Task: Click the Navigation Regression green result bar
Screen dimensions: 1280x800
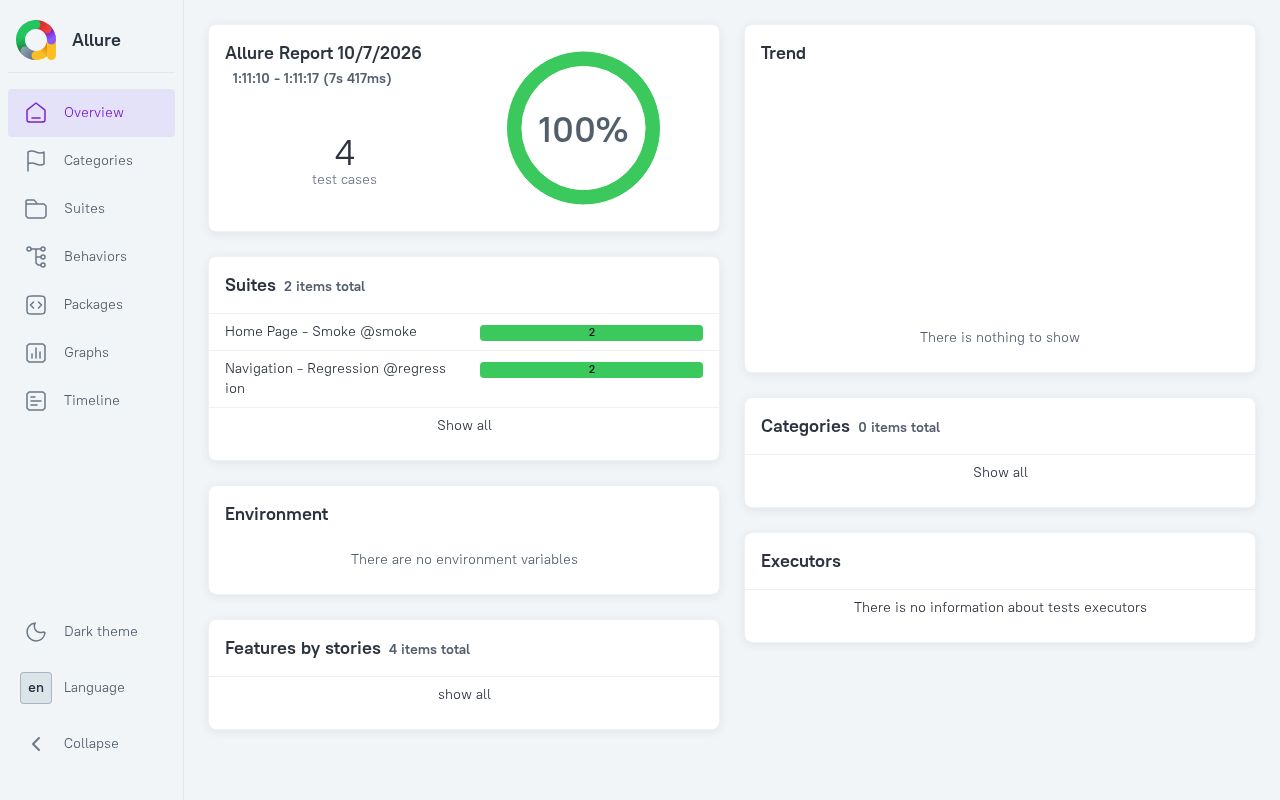Action: (591, 370)
